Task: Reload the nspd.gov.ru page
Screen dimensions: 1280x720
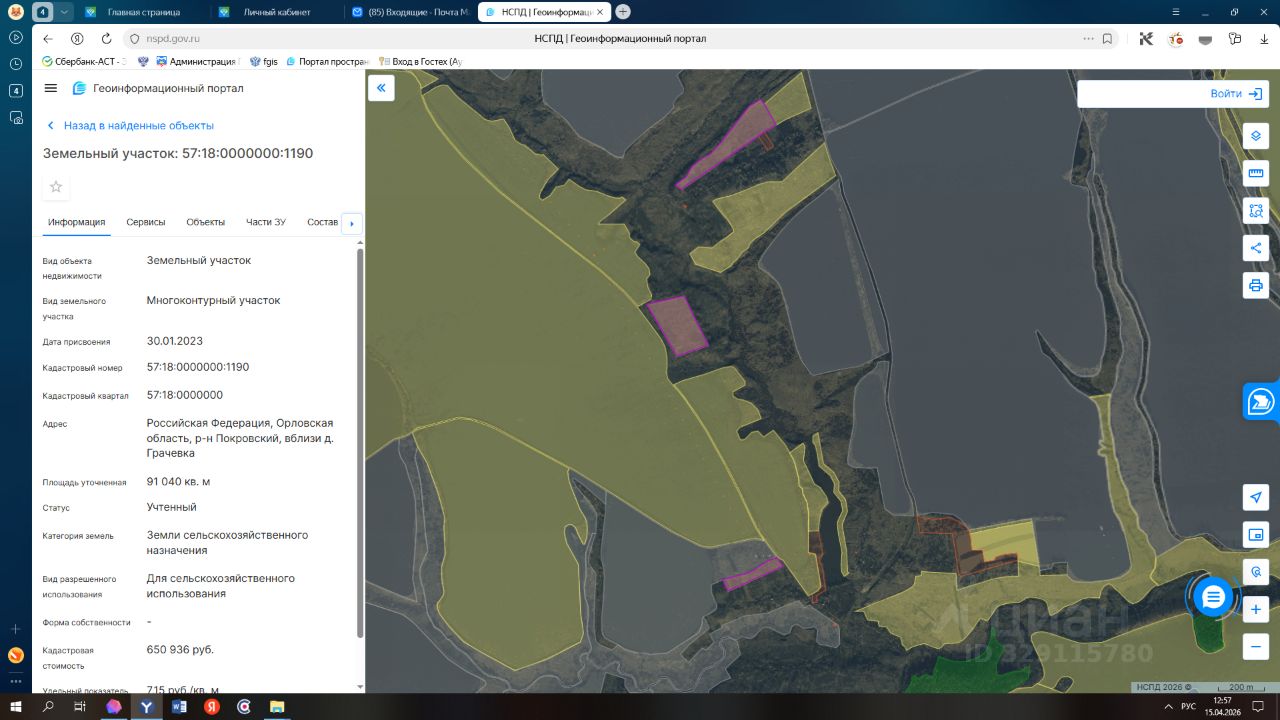Action: click(106, 39)
